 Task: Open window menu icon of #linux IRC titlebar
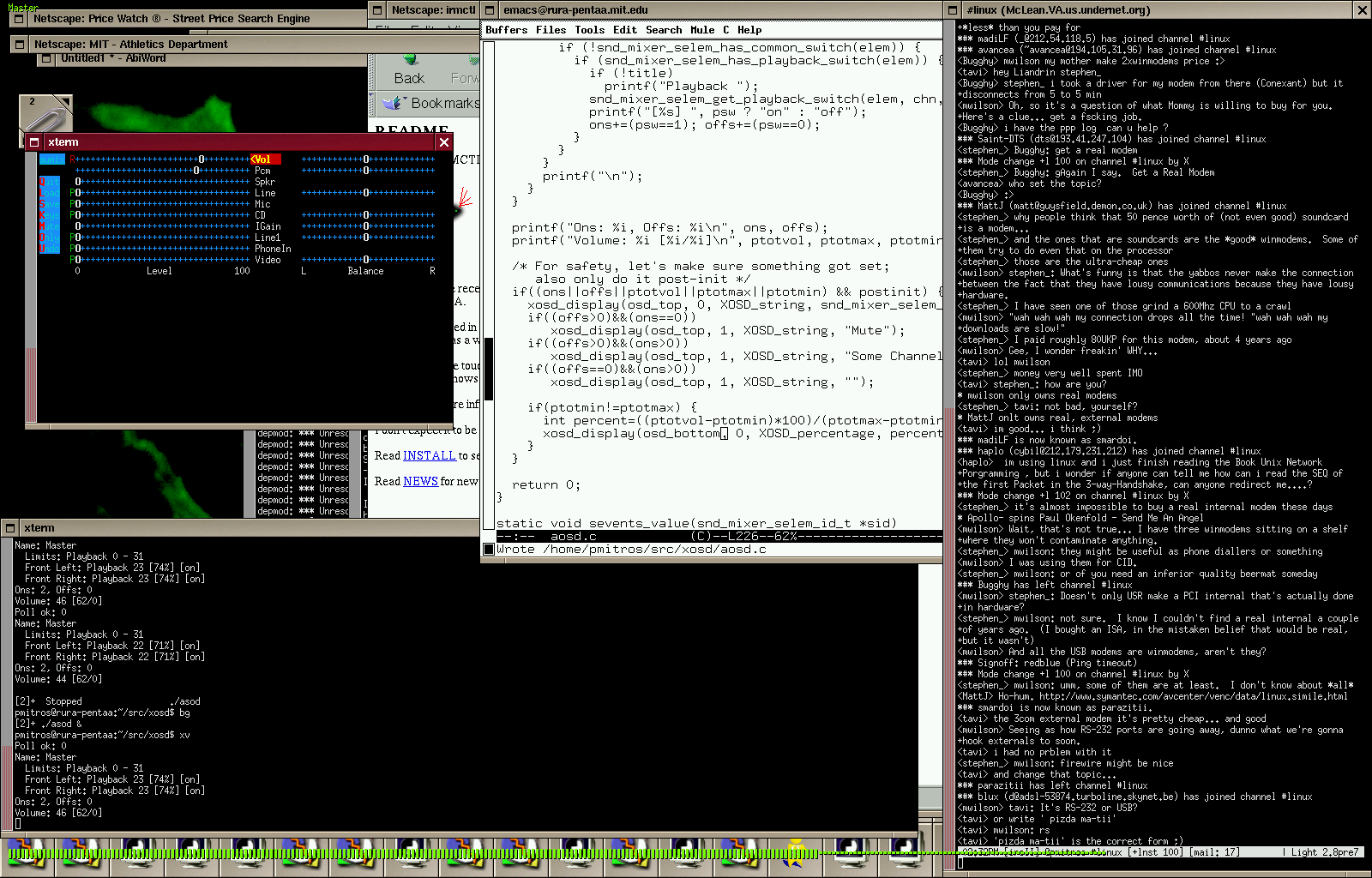pyautogui.click(x=953, y=9)
